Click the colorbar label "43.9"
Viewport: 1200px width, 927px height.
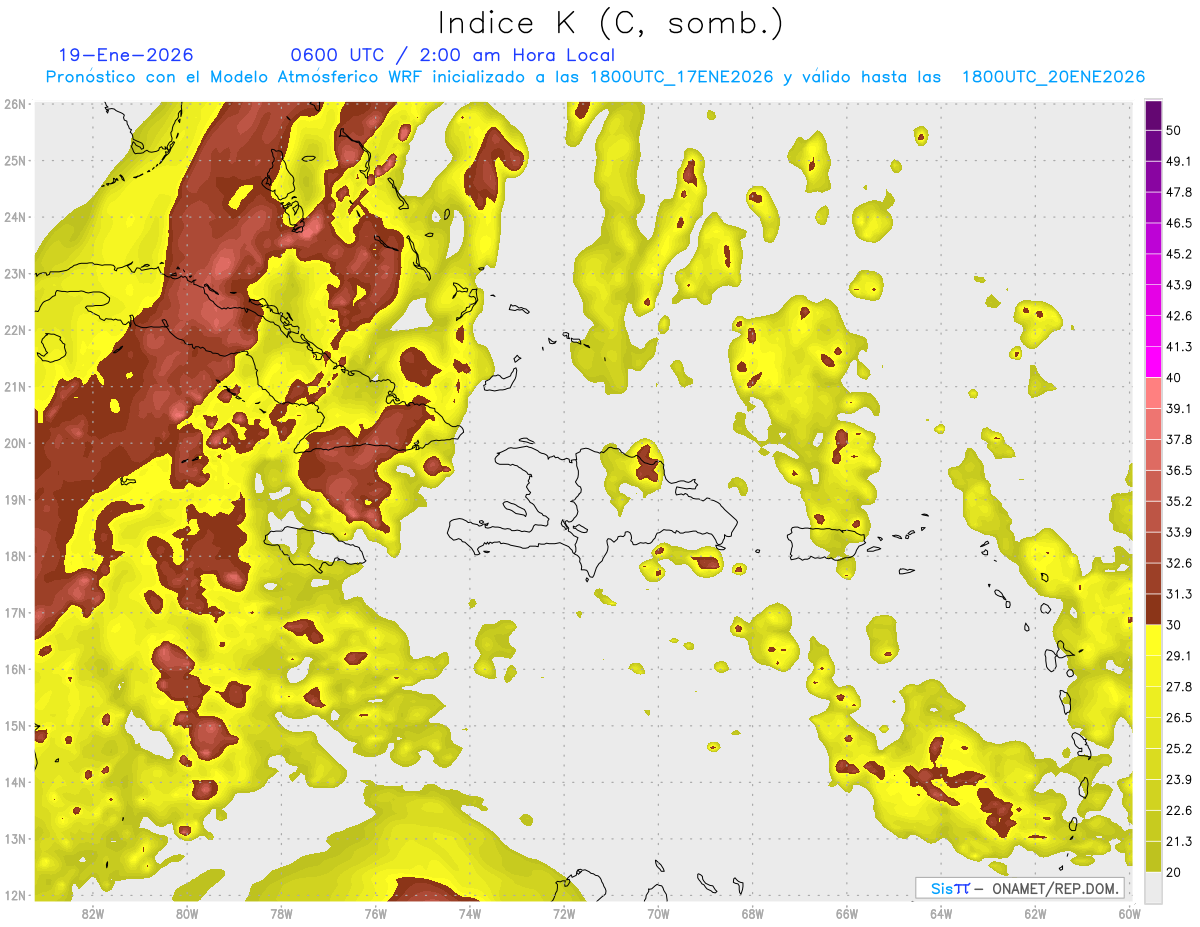point(1179,286)
